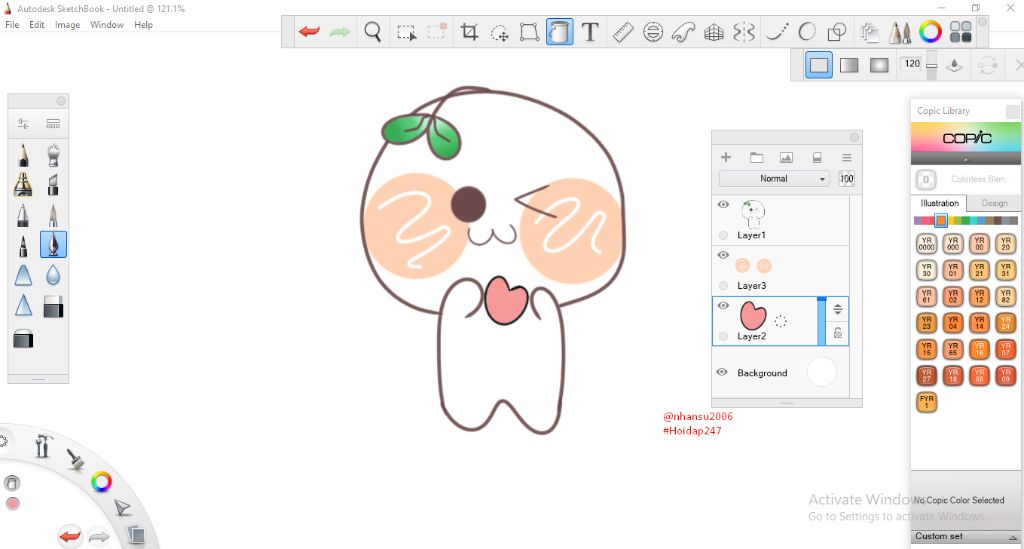The image size is (1024, 549).
Task: Choose Radial Gradient Fill mode
Action: (879, 65)
